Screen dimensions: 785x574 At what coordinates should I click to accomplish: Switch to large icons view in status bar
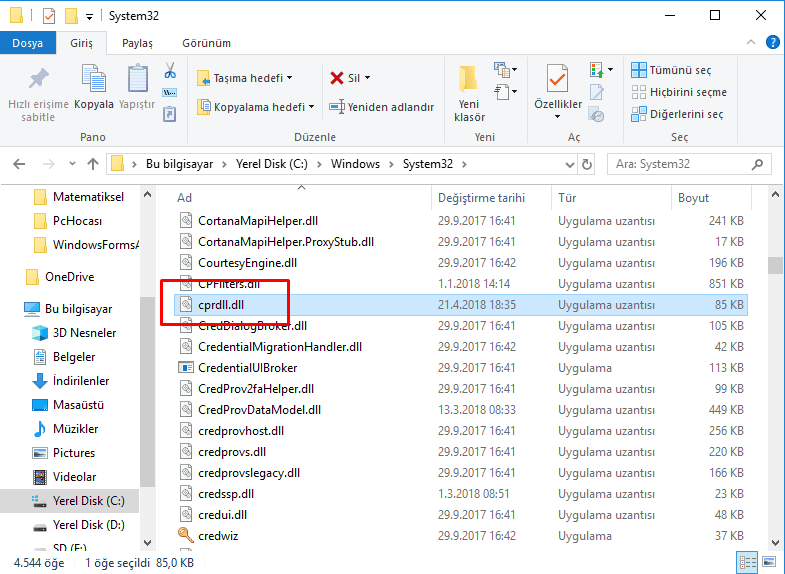tap(767, 563)
